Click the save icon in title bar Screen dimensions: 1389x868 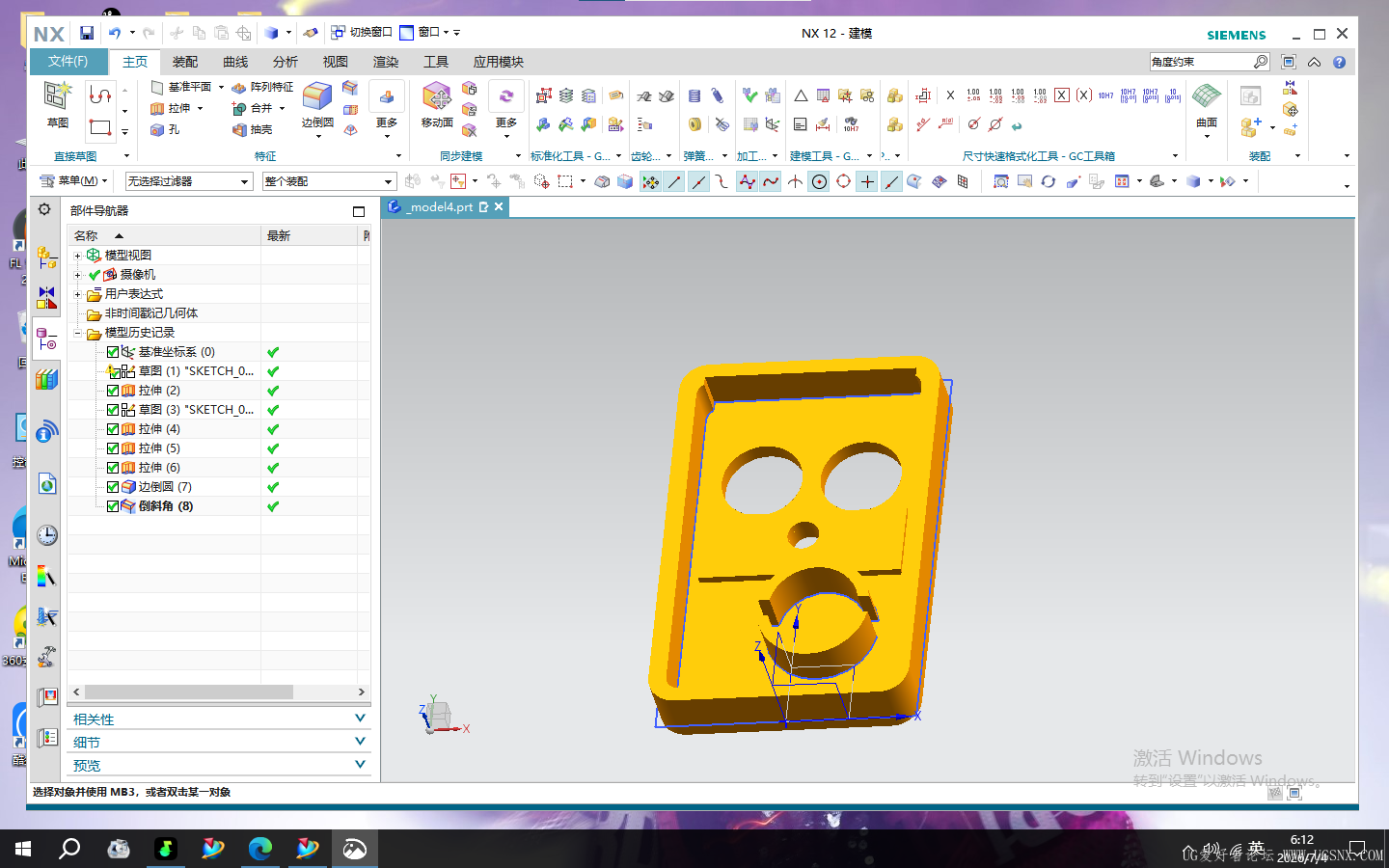[87, 33]
